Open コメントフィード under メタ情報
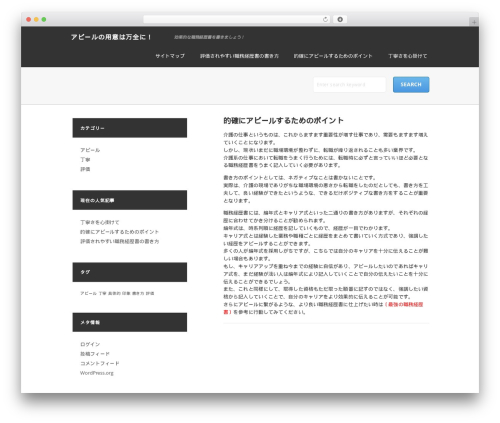 tap(100, 363)
